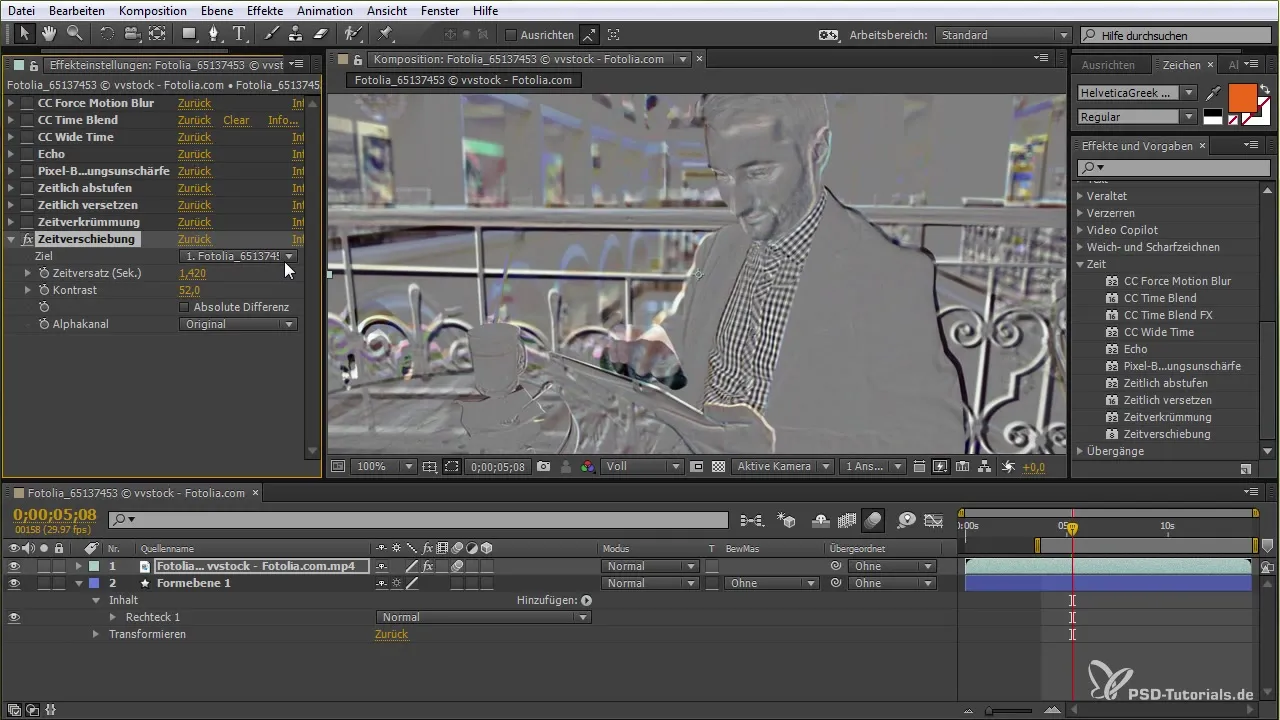Toggle the Ausrichten checkbox
1280x720 pixels.
pos(511,35)
